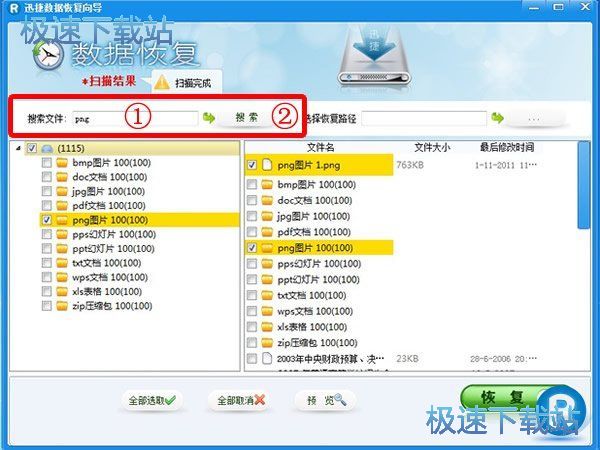Check bmp图片 box in file list
Viewport: 600px width, 450px height.
pyautogui.click(x=252, y=184)
